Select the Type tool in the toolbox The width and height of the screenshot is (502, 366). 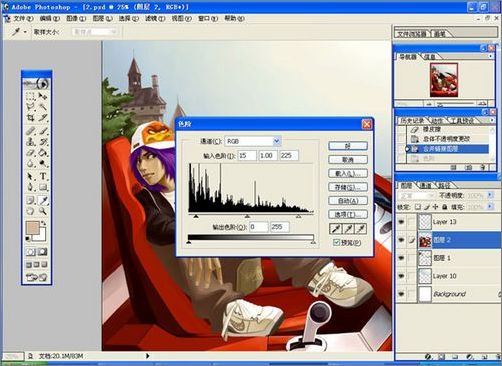click(x=43, y=176)
